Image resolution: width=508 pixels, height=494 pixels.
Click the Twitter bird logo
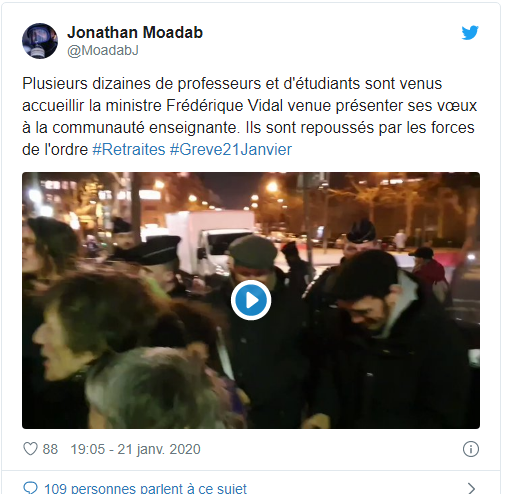coord(470,32)
